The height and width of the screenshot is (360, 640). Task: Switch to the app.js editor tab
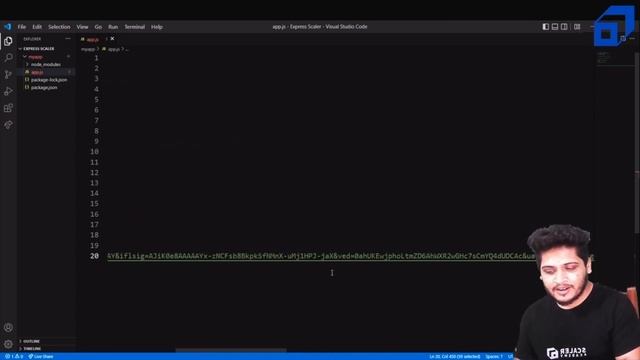92,39
